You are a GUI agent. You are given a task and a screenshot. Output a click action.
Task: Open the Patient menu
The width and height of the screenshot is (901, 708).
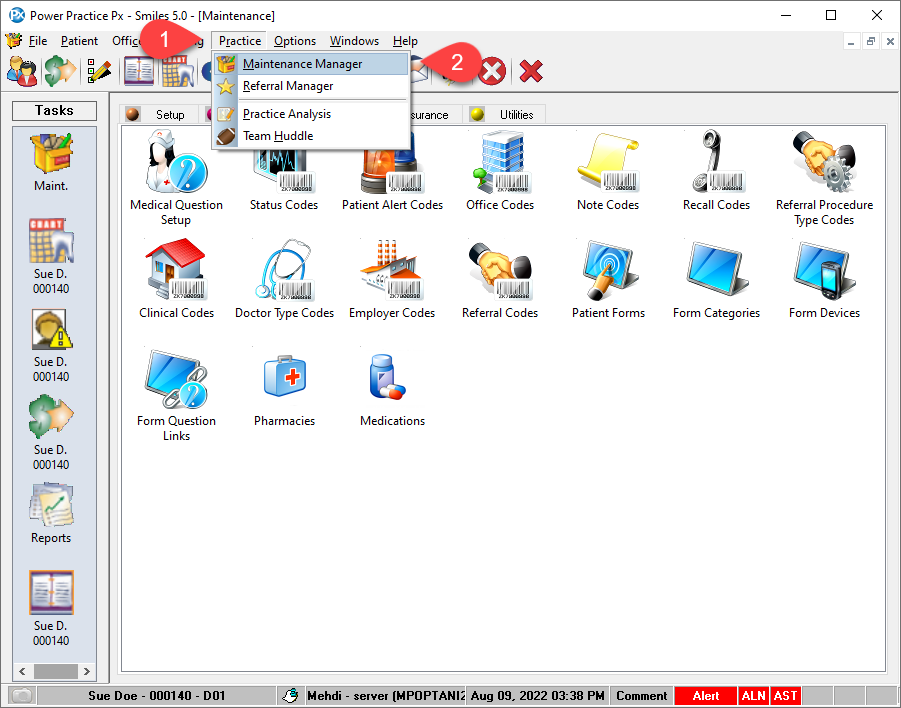[79, 41]
